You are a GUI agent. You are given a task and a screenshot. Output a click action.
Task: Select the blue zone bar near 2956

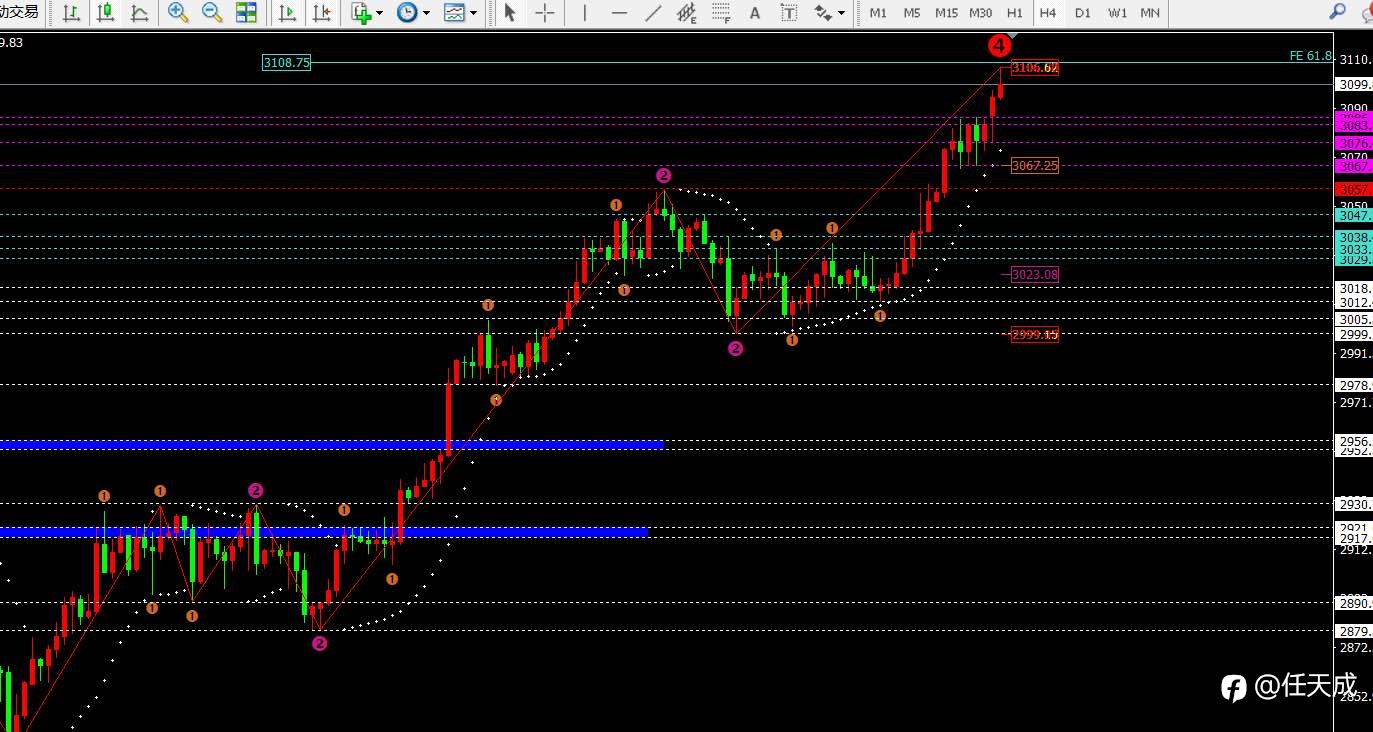[331, 444]
